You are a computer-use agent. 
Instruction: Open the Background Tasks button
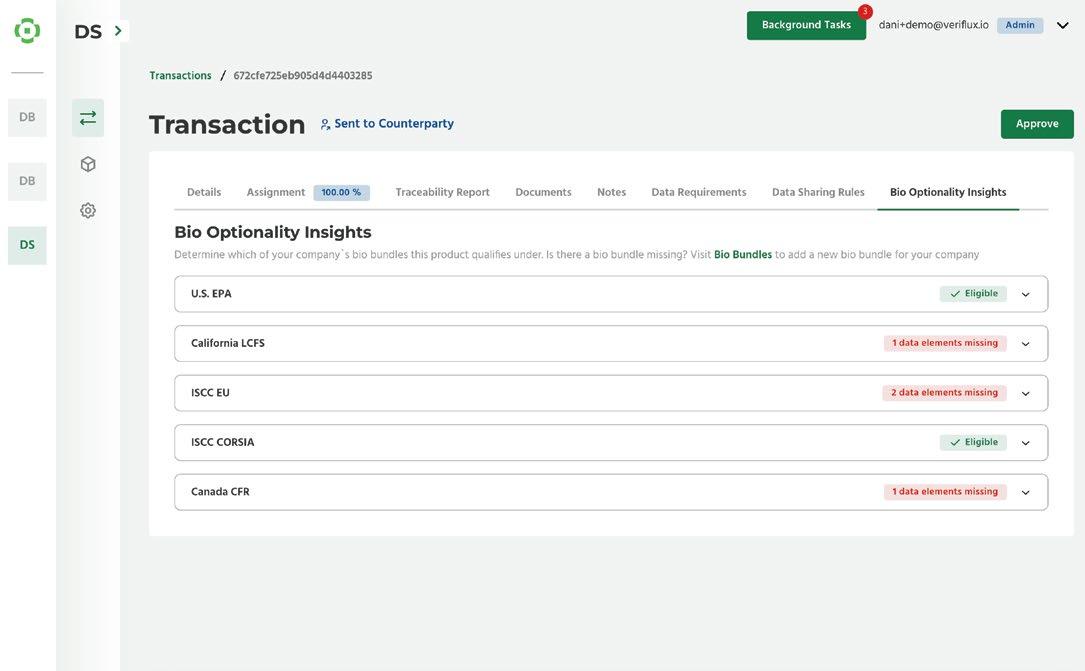pos(806,25)
